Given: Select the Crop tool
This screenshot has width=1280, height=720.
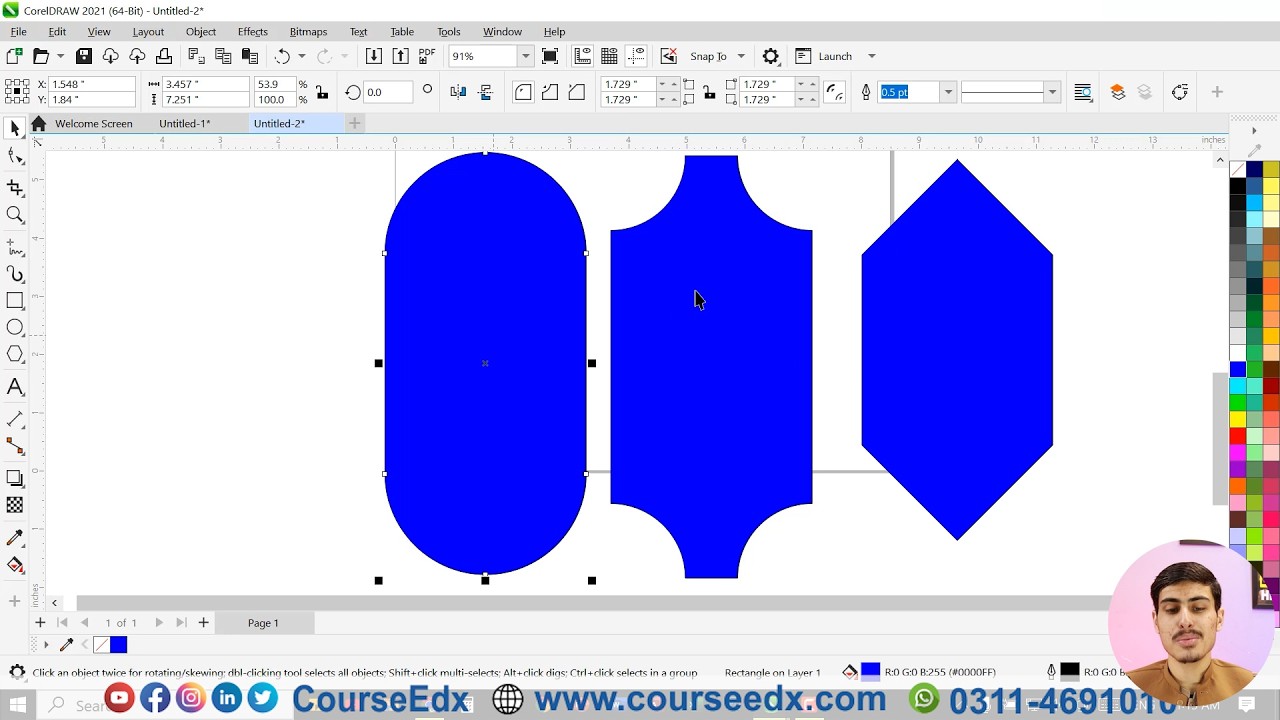Looking at the screenshot, I should 15,187.
